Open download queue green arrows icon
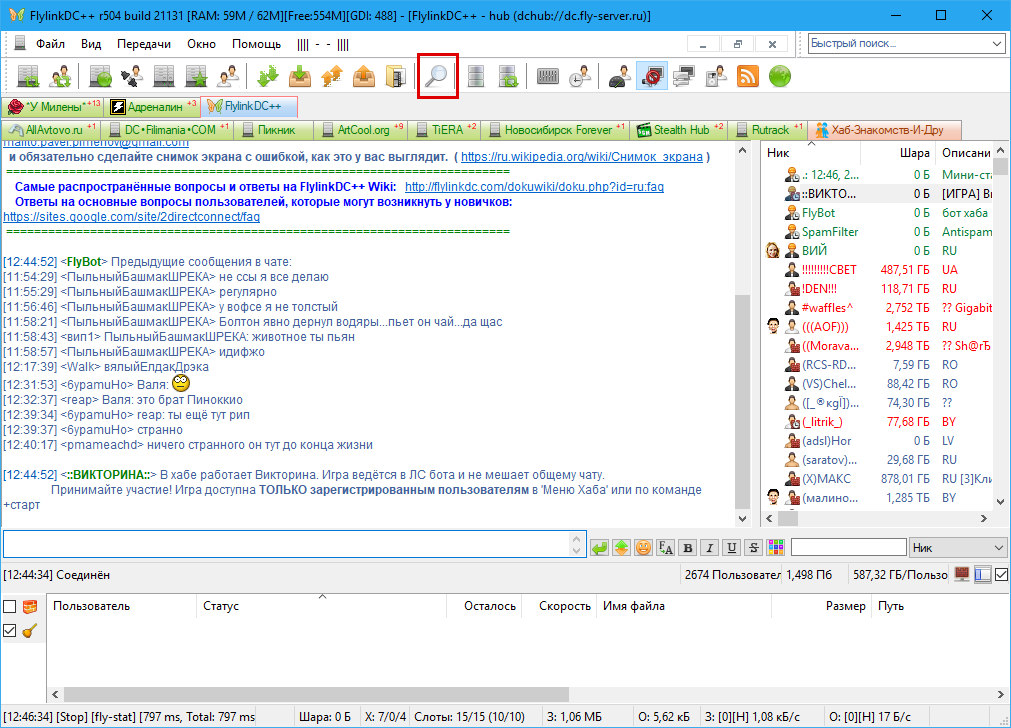Image resolution: width=1011 pixels, height=728 pixels. [268, 76]
